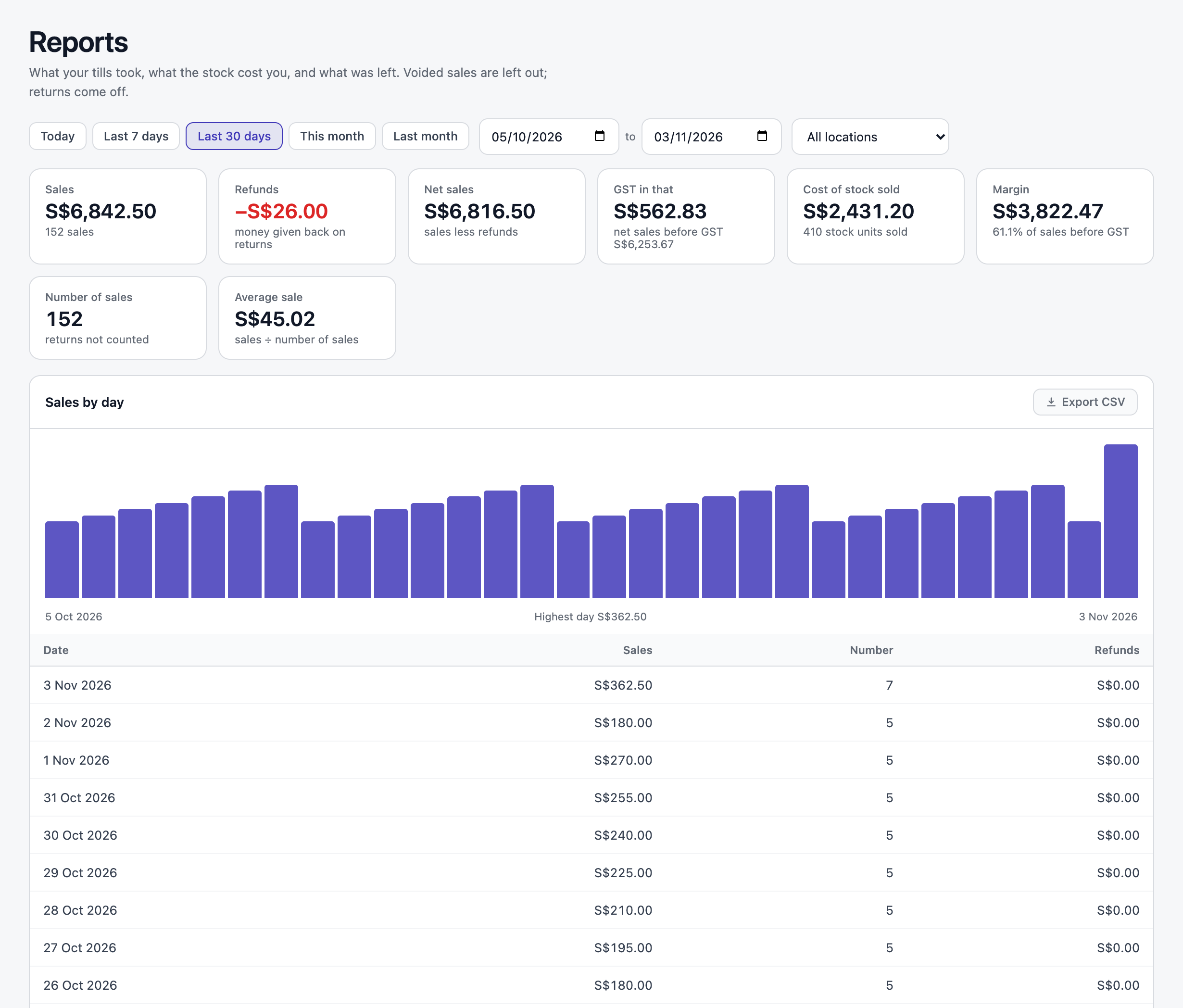Select the 29 Oct 2026 row date
This screenshot has width=1183, height=1008.
coord(80,873)
